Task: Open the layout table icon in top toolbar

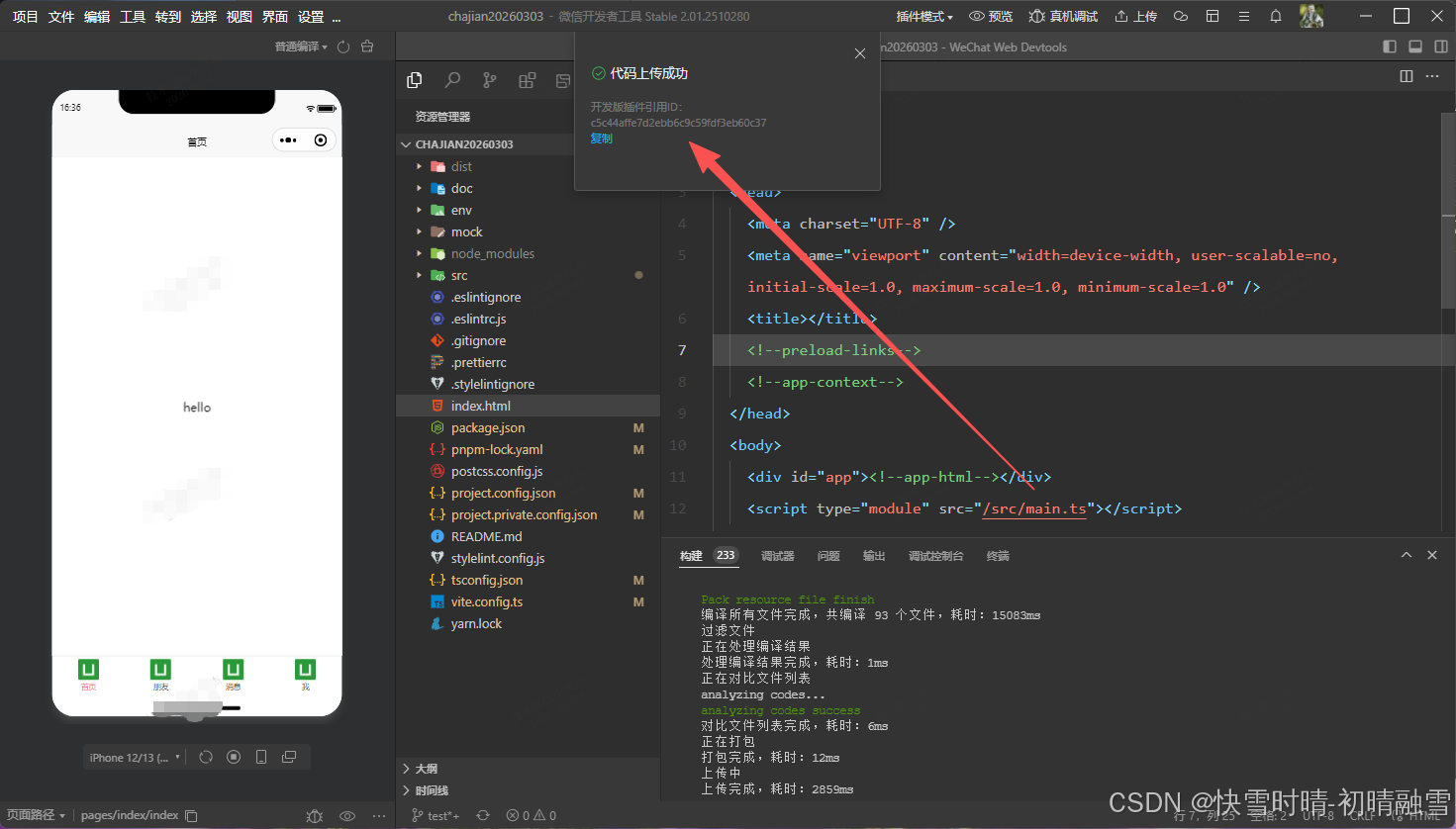Action: click(1213, 16)
